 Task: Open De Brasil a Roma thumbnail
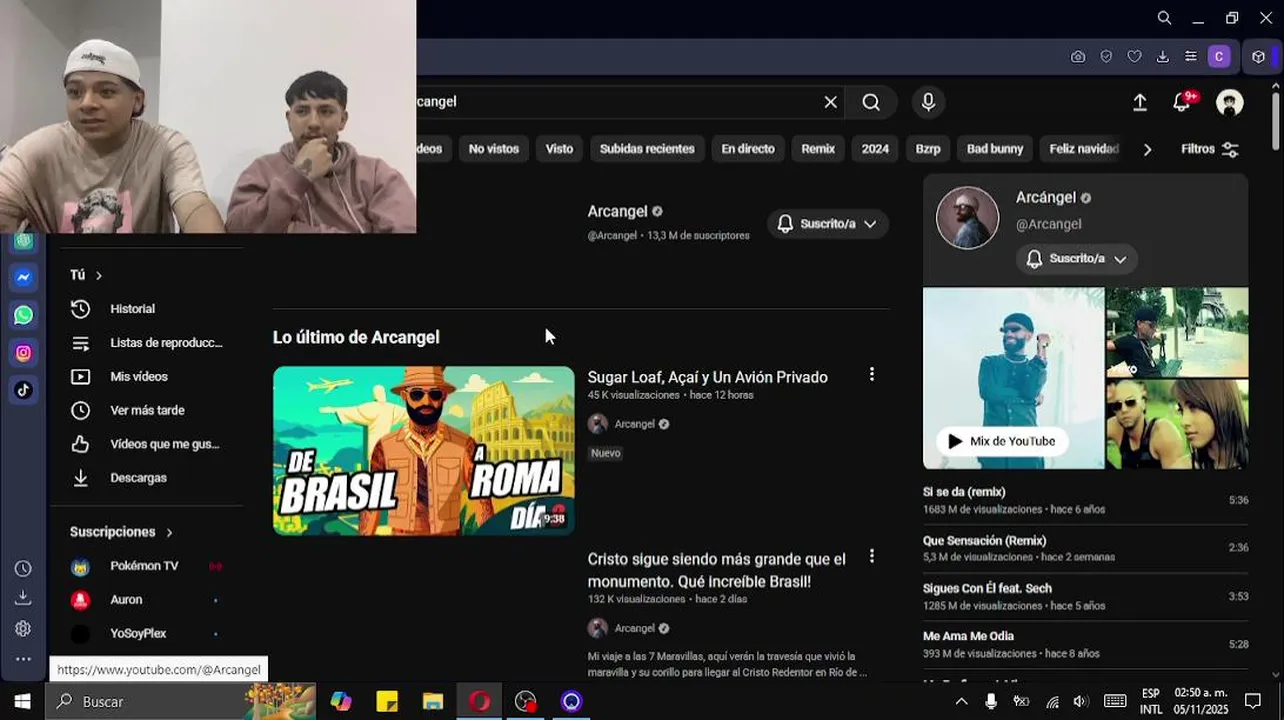424,450
